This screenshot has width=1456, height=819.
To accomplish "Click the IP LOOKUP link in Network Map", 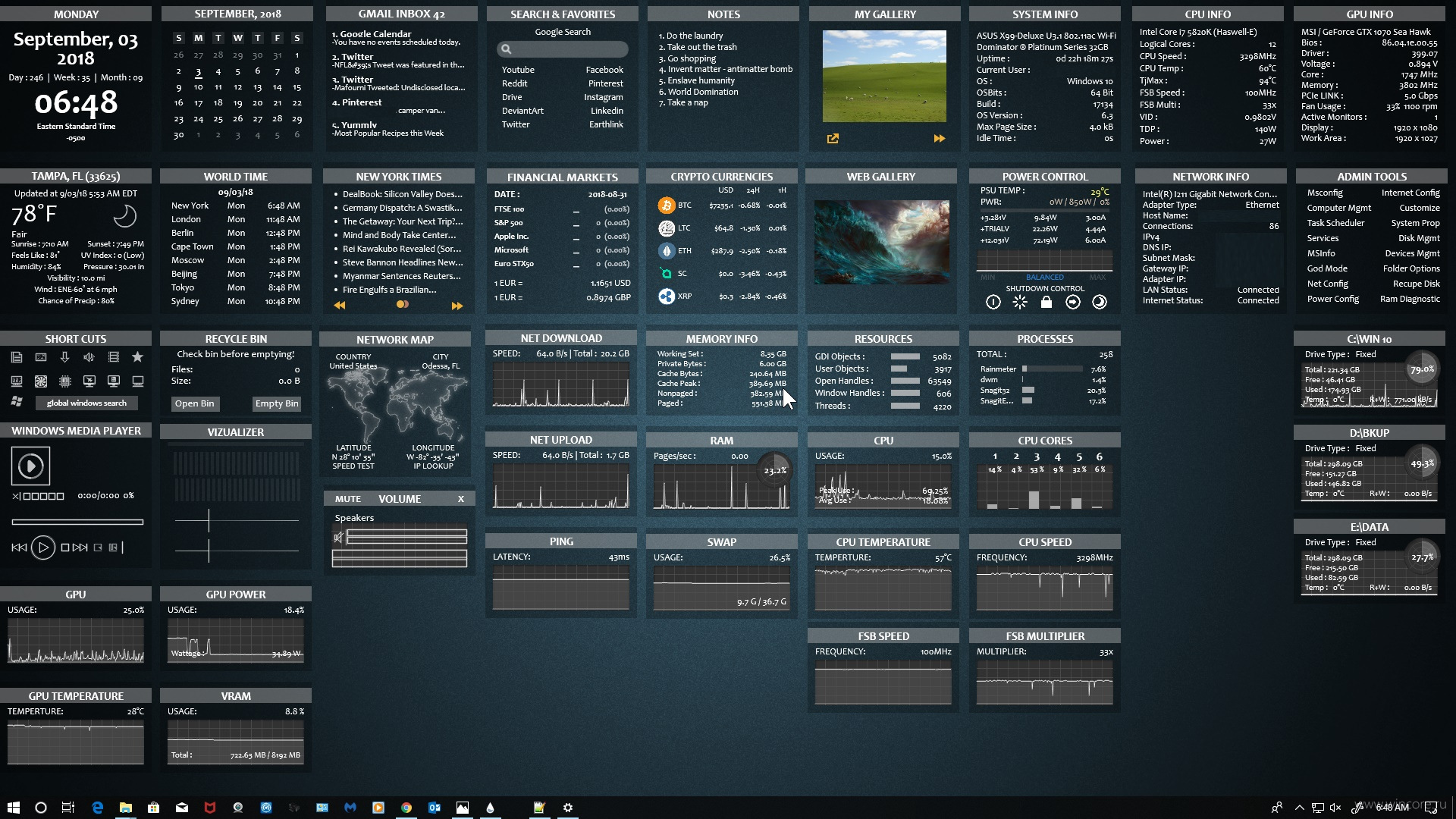I will [433, 466].
